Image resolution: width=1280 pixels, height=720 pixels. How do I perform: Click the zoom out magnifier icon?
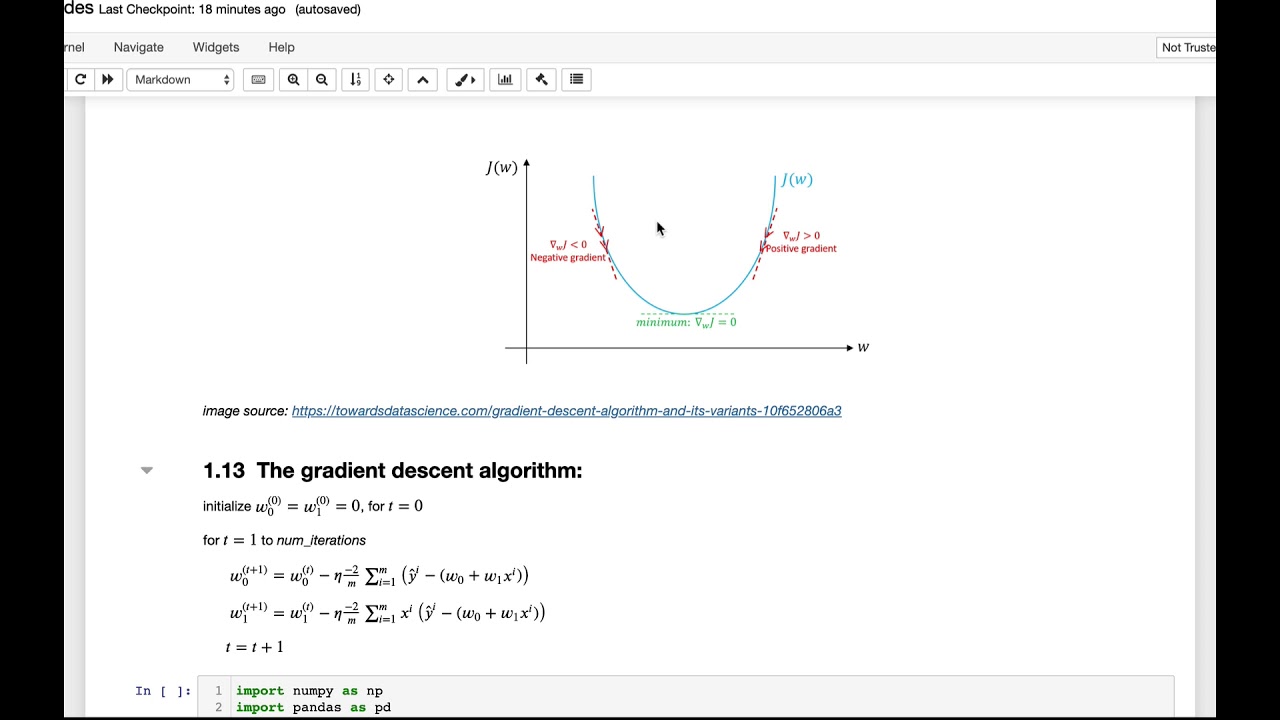pyautogui.click(x=322, y=79)
